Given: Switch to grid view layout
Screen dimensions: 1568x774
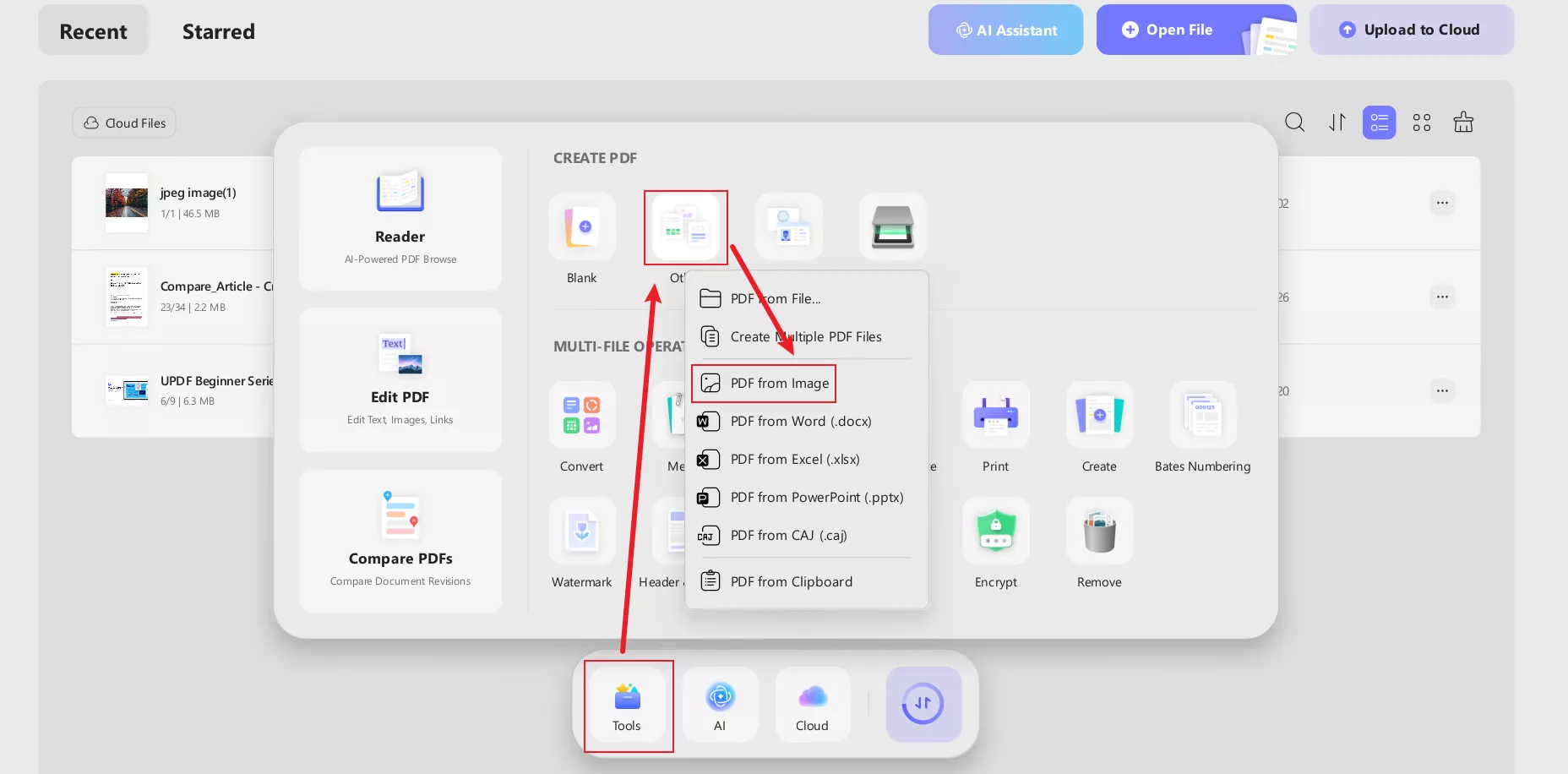Looking at the screenshot, I should [1422, 123].
